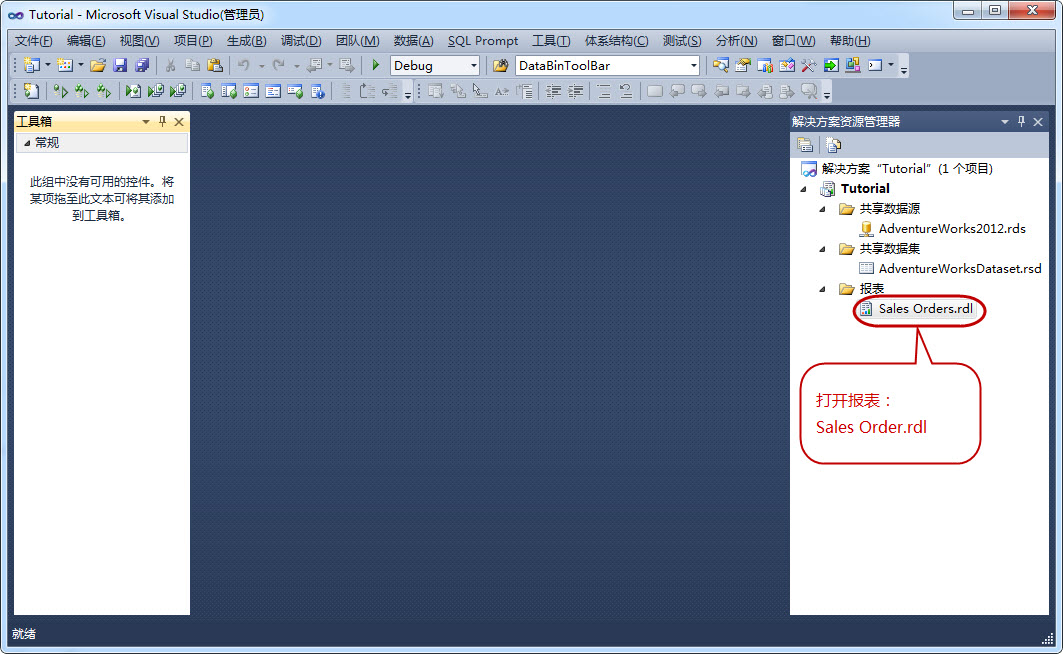This screenshot has width=1063, height=654.
Task: Click the green Start Debugging arrow
Action: tap(376, 65)
